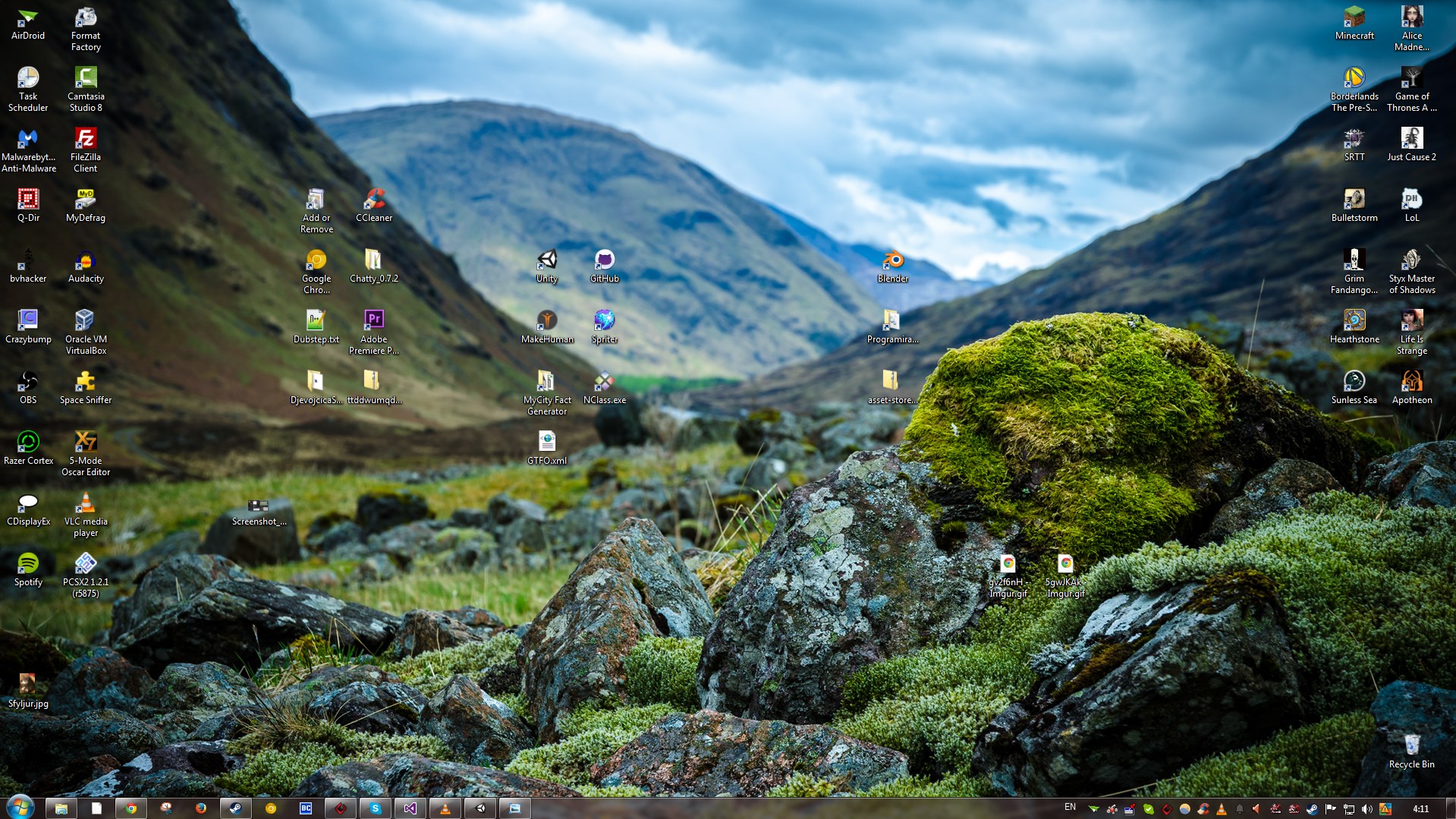The height and width of the screenshot is (819, 1456).
Task: Launch bvhacker from the desktop
Action: [x=28, y=266]
